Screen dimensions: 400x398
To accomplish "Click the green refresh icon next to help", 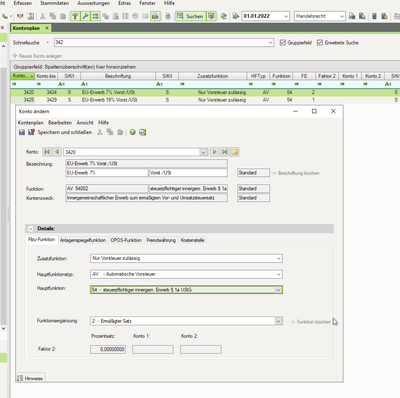I will (x=143, y=132).
